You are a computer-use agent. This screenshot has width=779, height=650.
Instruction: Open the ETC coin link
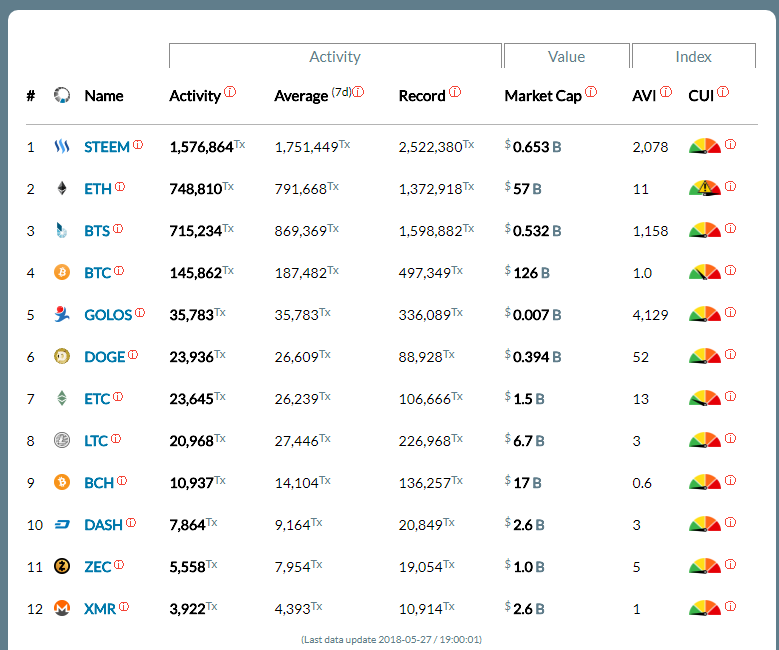[97, 399]
